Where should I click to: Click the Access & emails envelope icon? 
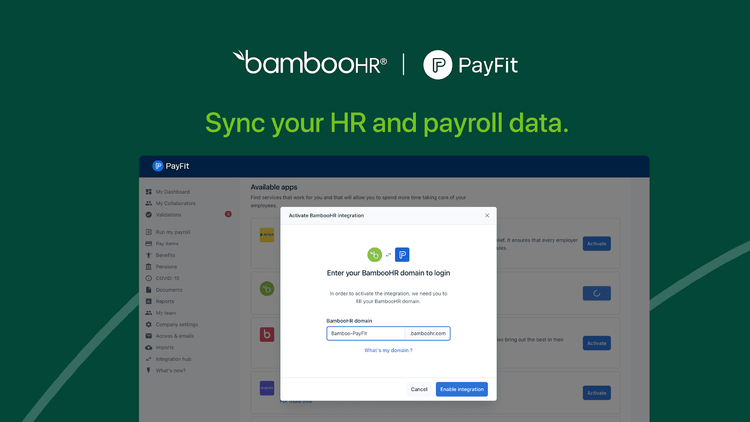pyautogui.click(x=149, y=336)
